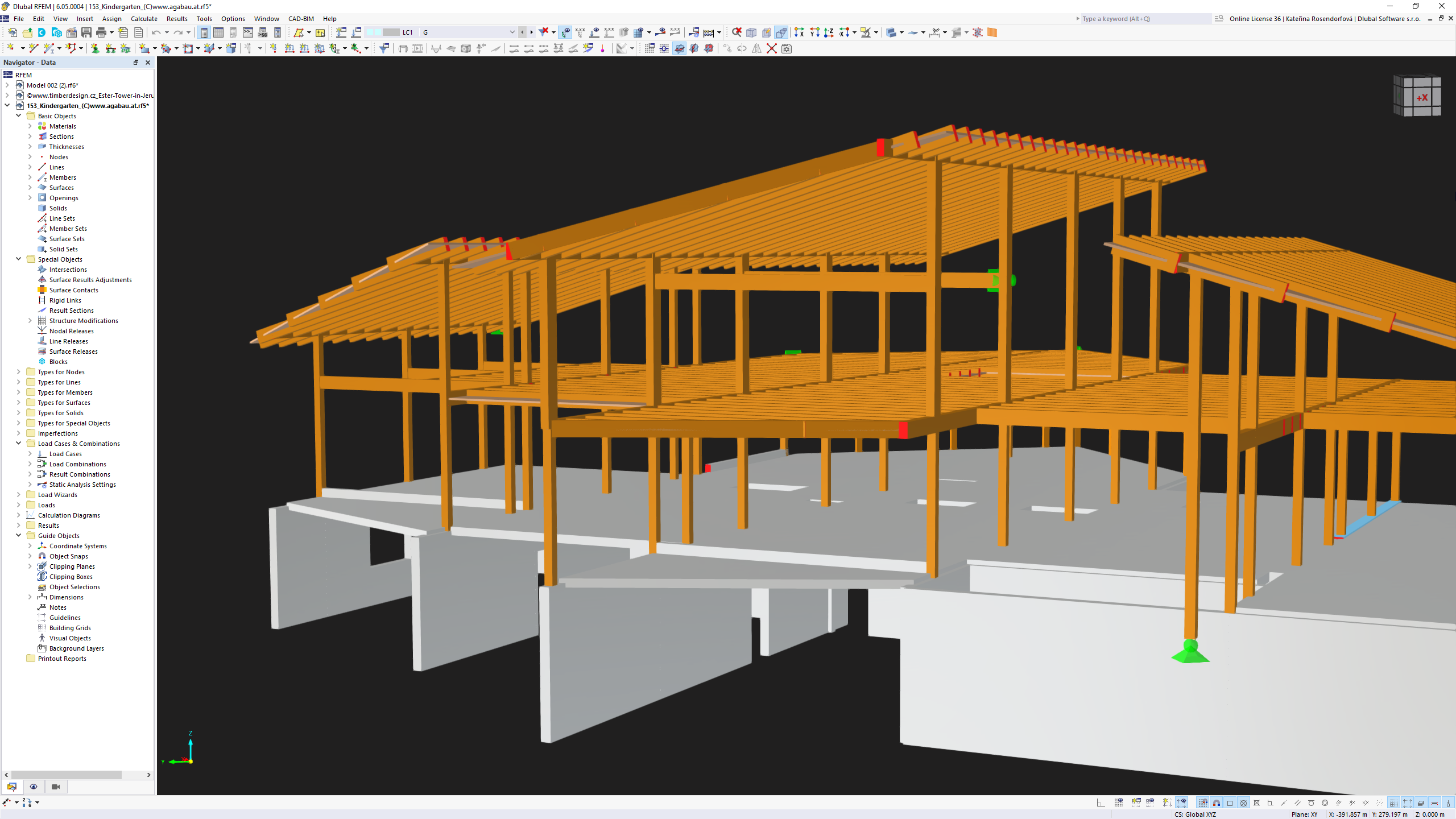Expand the Load Cases & Combinations tree
Image resolution: width=1456 pixels, height=819 pixels.
coord(18,443)
